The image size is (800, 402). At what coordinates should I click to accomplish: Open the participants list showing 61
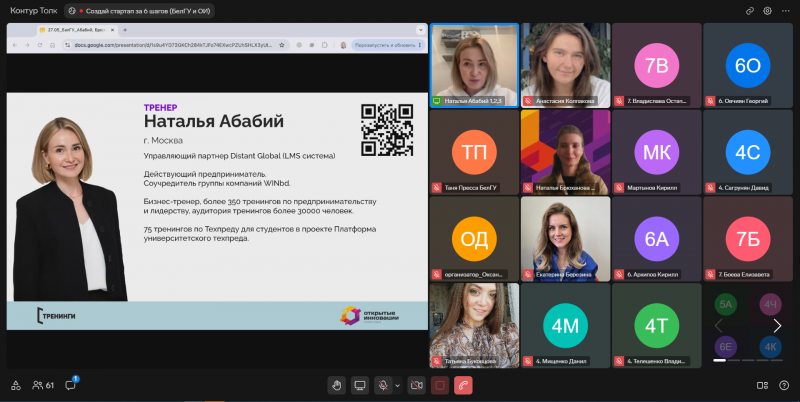pyautogui.click(x=43, y=385)
